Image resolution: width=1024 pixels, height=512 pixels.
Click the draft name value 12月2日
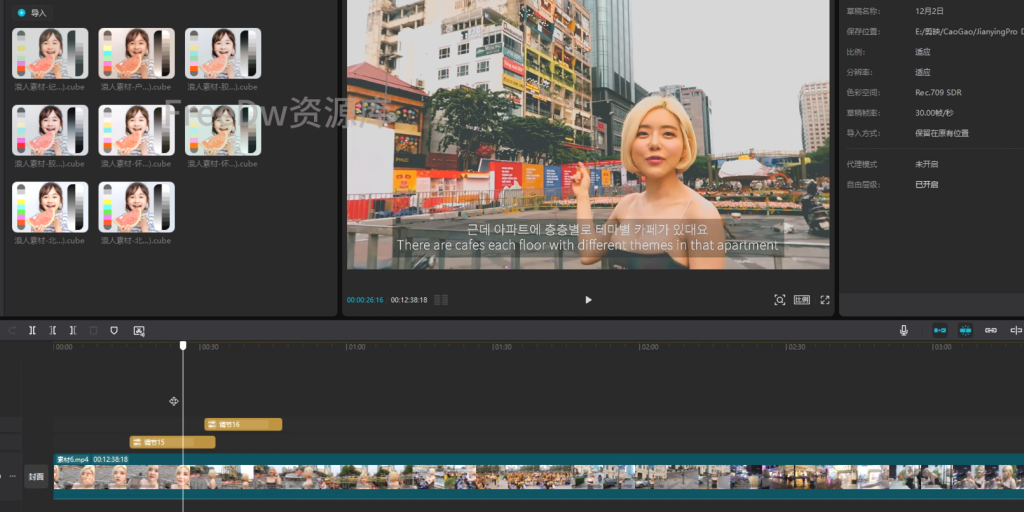pyautogui.click(x=929, y=11)
